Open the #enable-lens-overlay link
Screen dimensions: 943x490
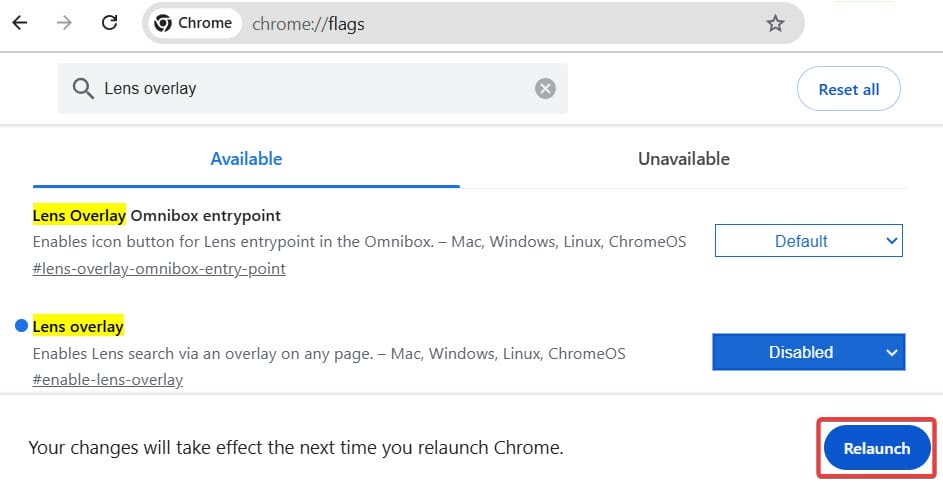[107, 380]
